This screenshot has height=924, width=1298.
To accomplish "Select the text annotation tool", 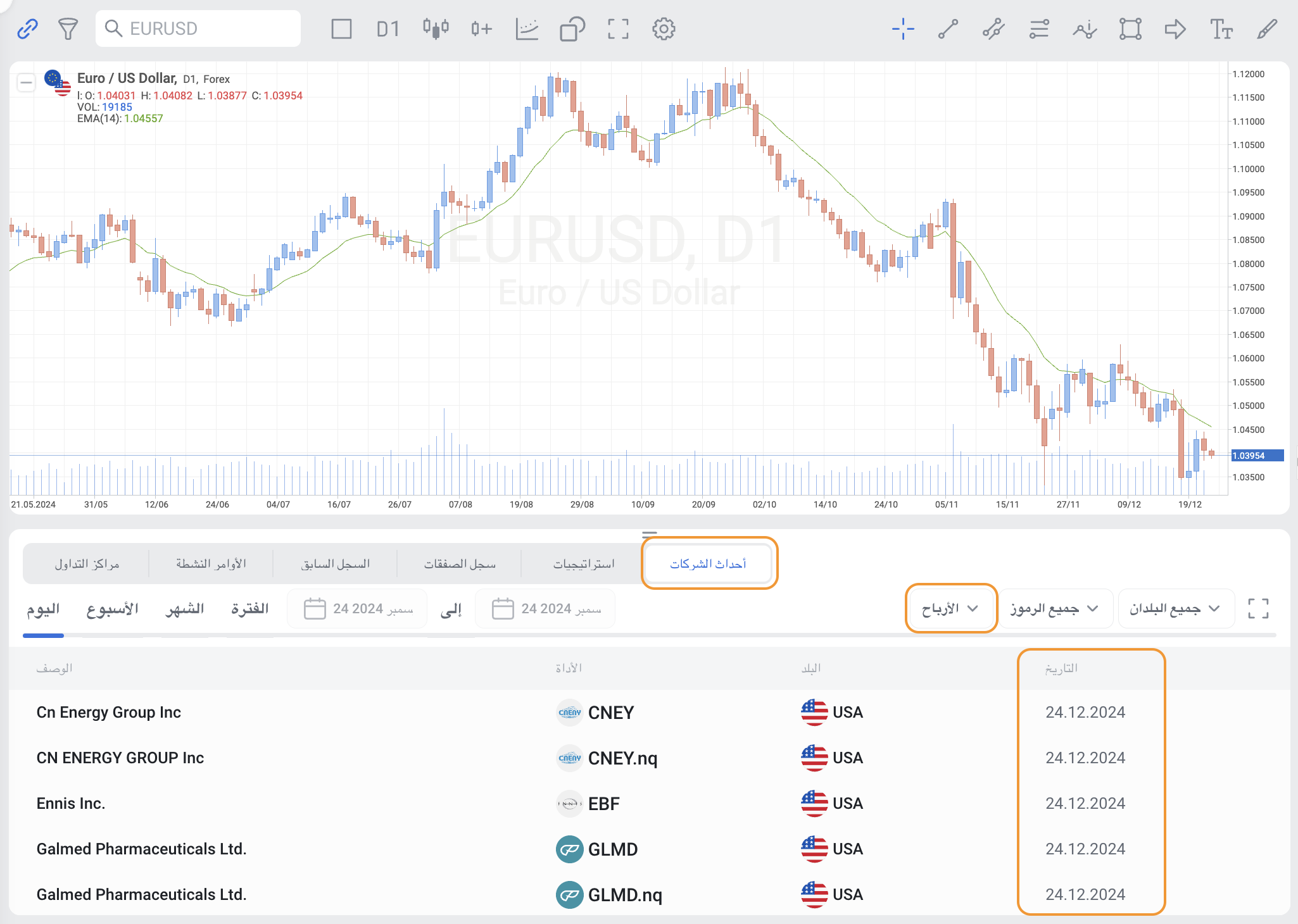I will coord(1221,28).
